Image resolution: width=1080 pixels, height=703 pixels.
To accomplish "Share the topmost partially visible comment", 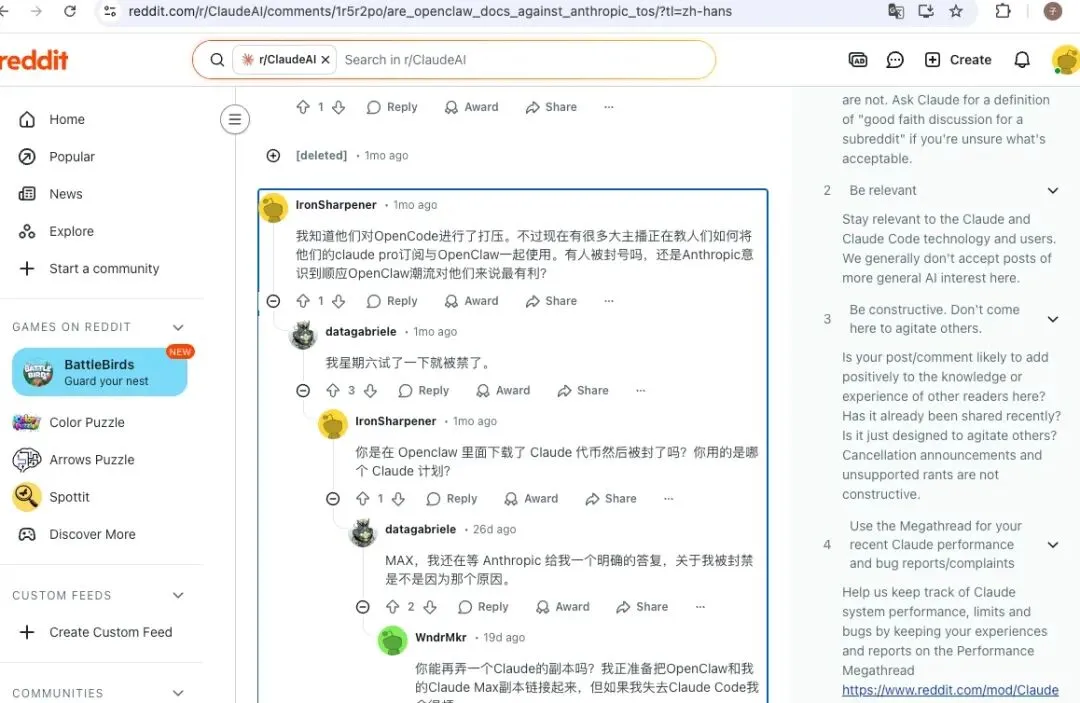I will (551, 107).
